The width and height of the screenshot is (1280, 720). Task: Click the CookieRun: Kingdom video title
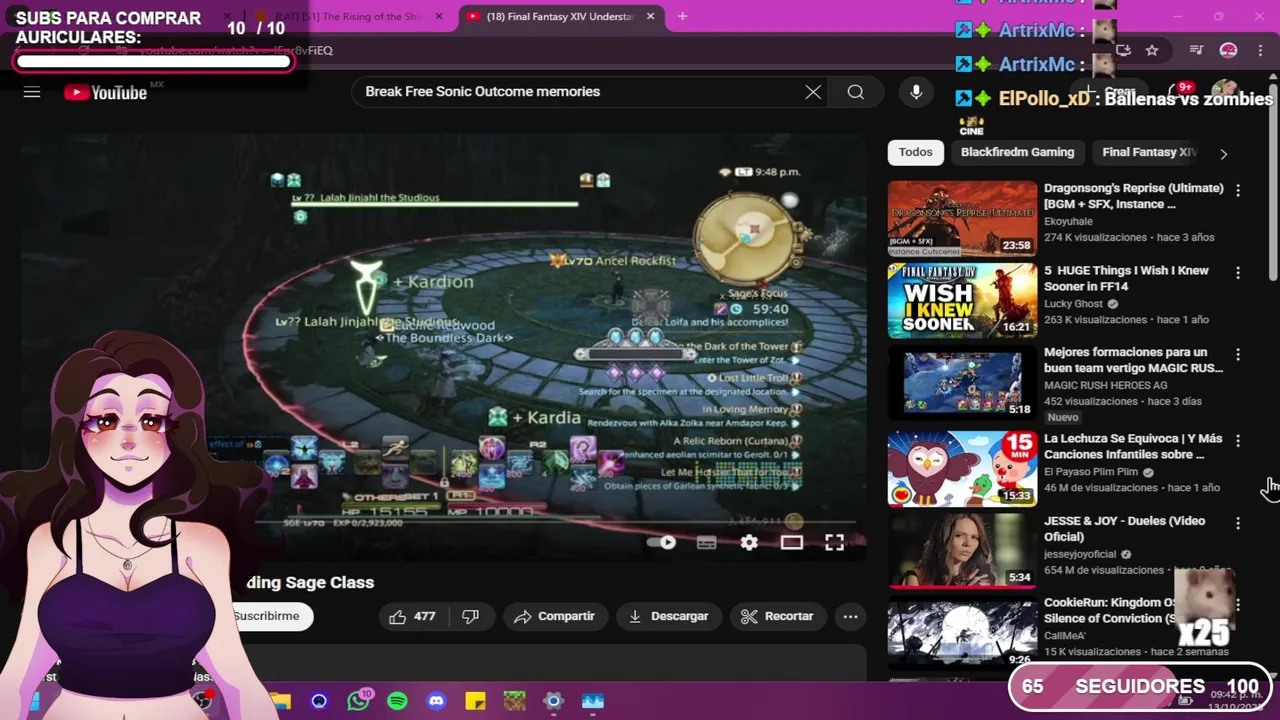(1110, 610)
